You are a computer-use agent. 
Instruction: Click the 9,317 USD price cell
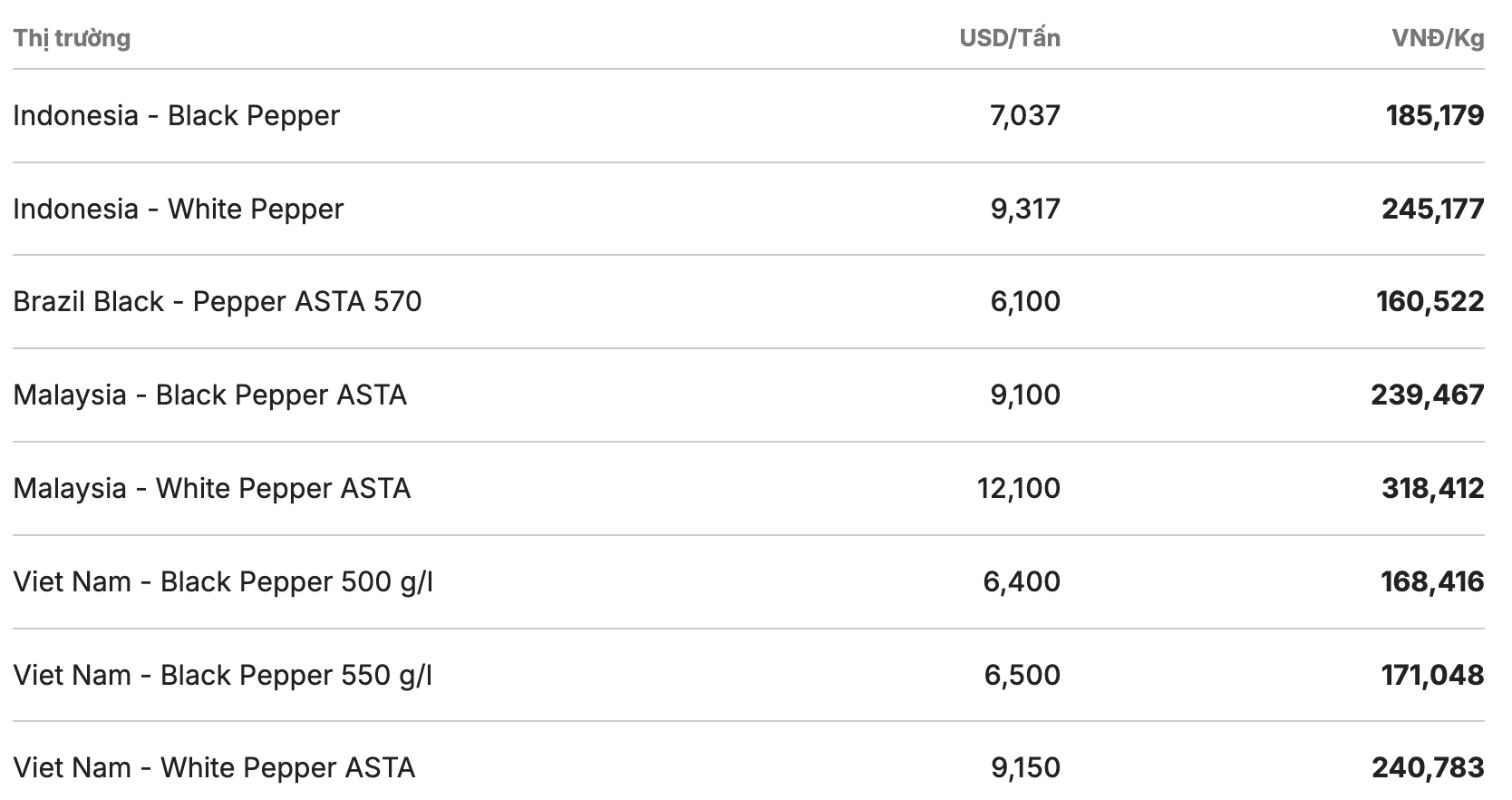1024,210
